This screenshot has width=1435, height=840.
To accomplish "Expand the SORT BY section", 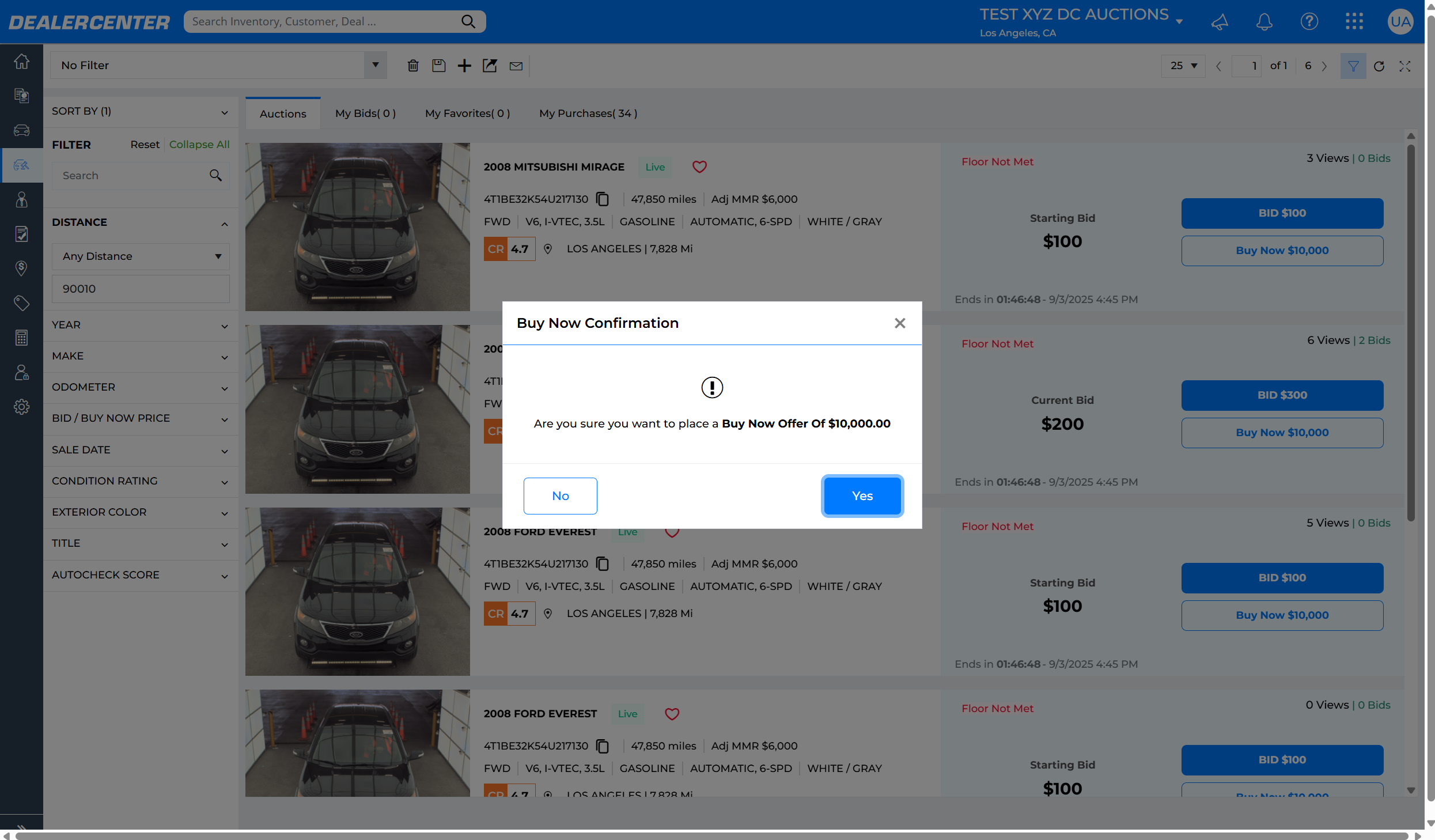I will coord(141,112).
